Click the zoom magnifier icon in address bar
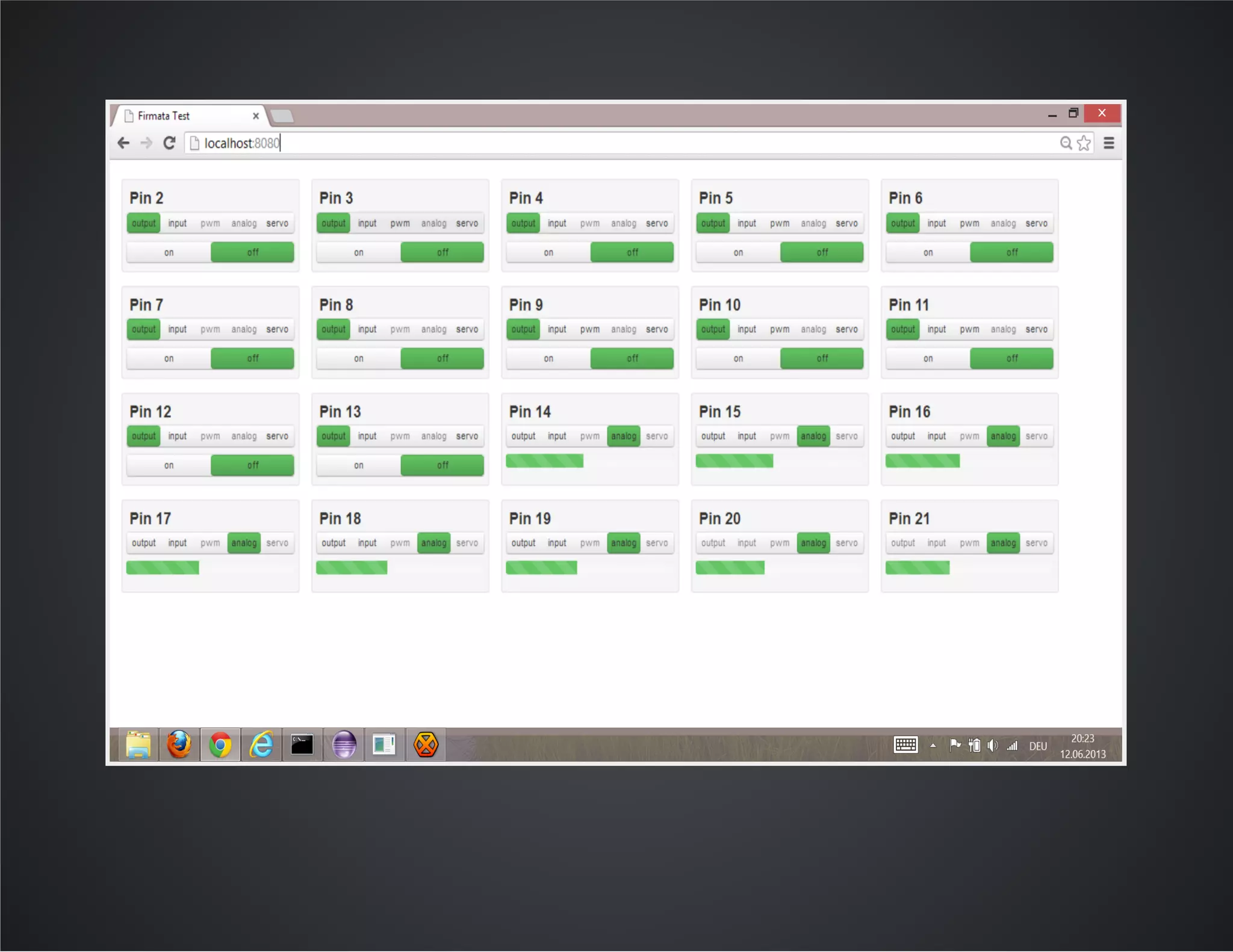Viewport: 1233px width, 952px height. [1066, 143]
